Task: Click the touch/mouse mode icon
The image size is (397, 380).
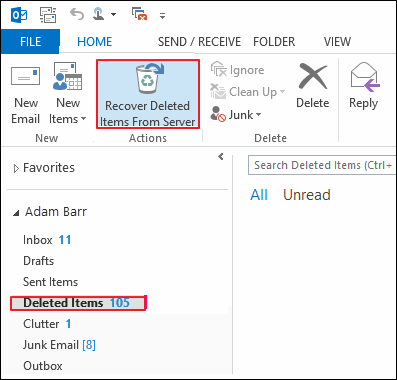Action: click(99, 14)
